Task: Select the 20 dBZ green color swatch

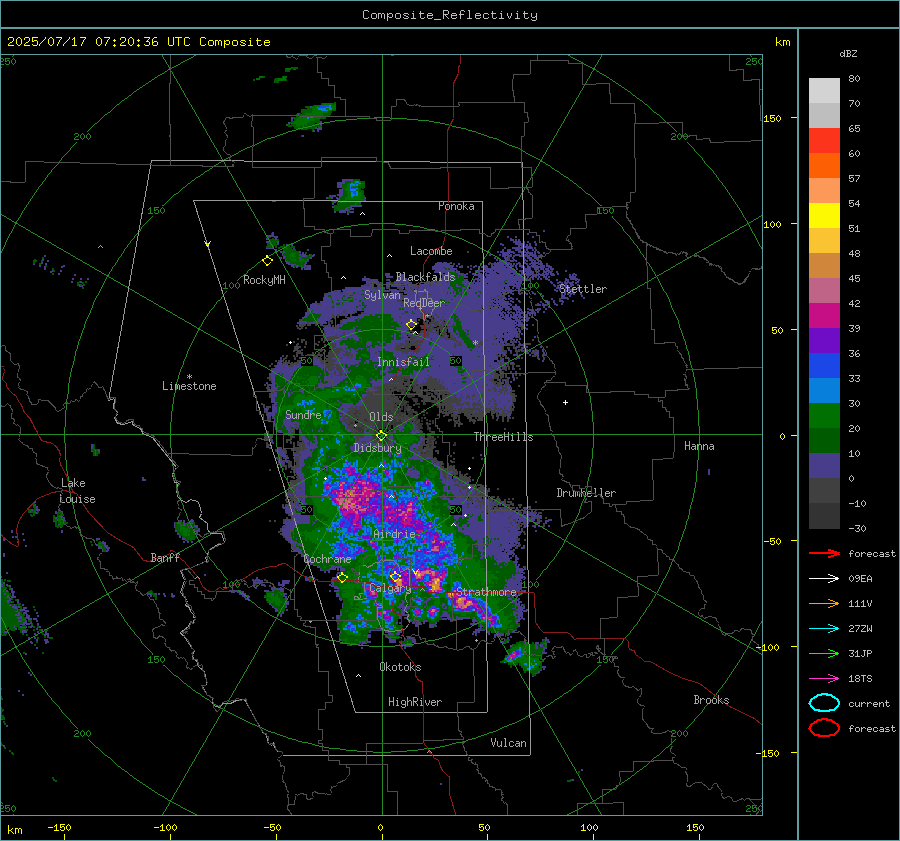Action: tap(824, 416)
